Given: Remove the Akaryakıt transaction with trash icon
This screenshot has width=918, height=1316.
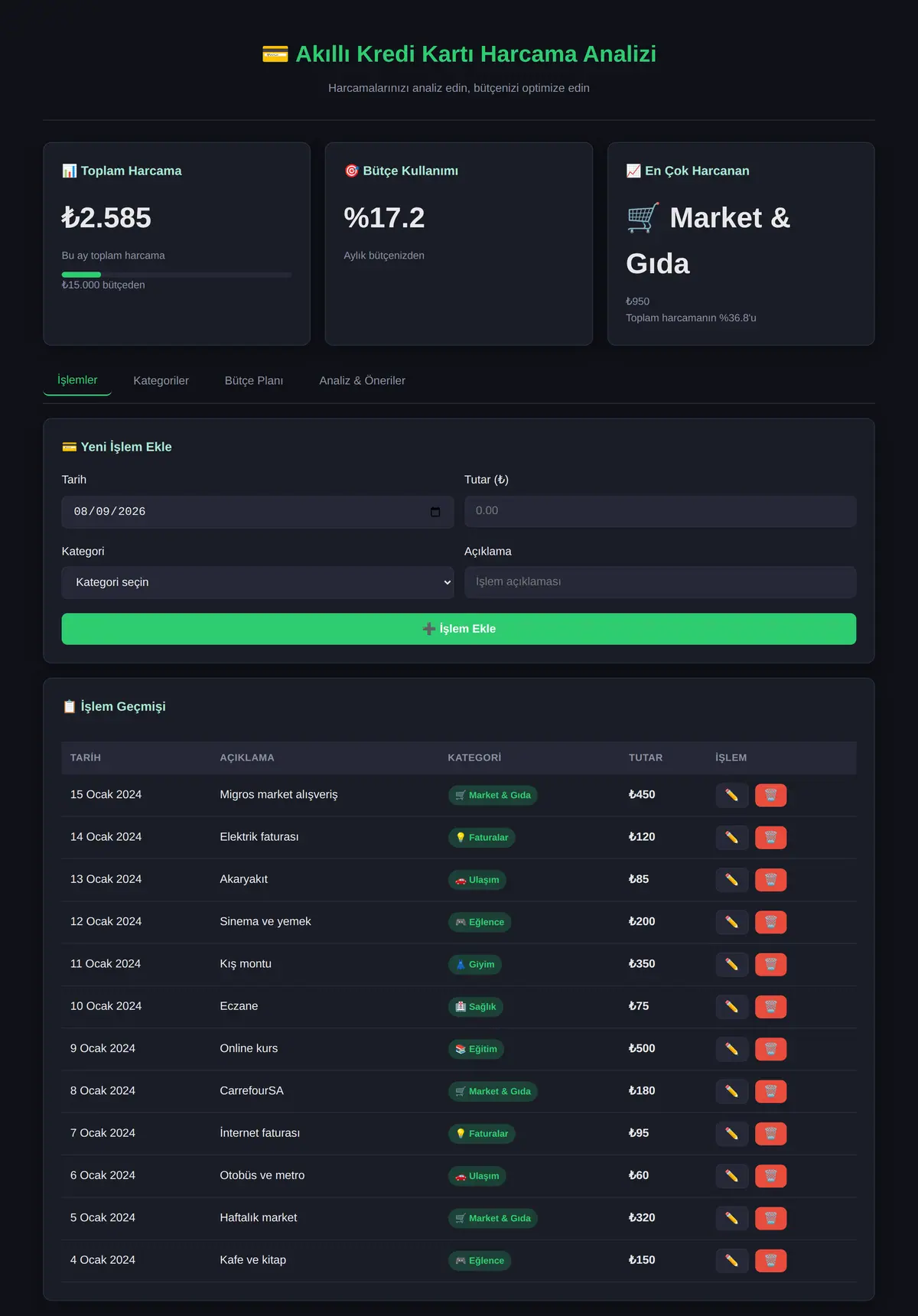Looking at the screenshot, I should click(x=770, y=880).
